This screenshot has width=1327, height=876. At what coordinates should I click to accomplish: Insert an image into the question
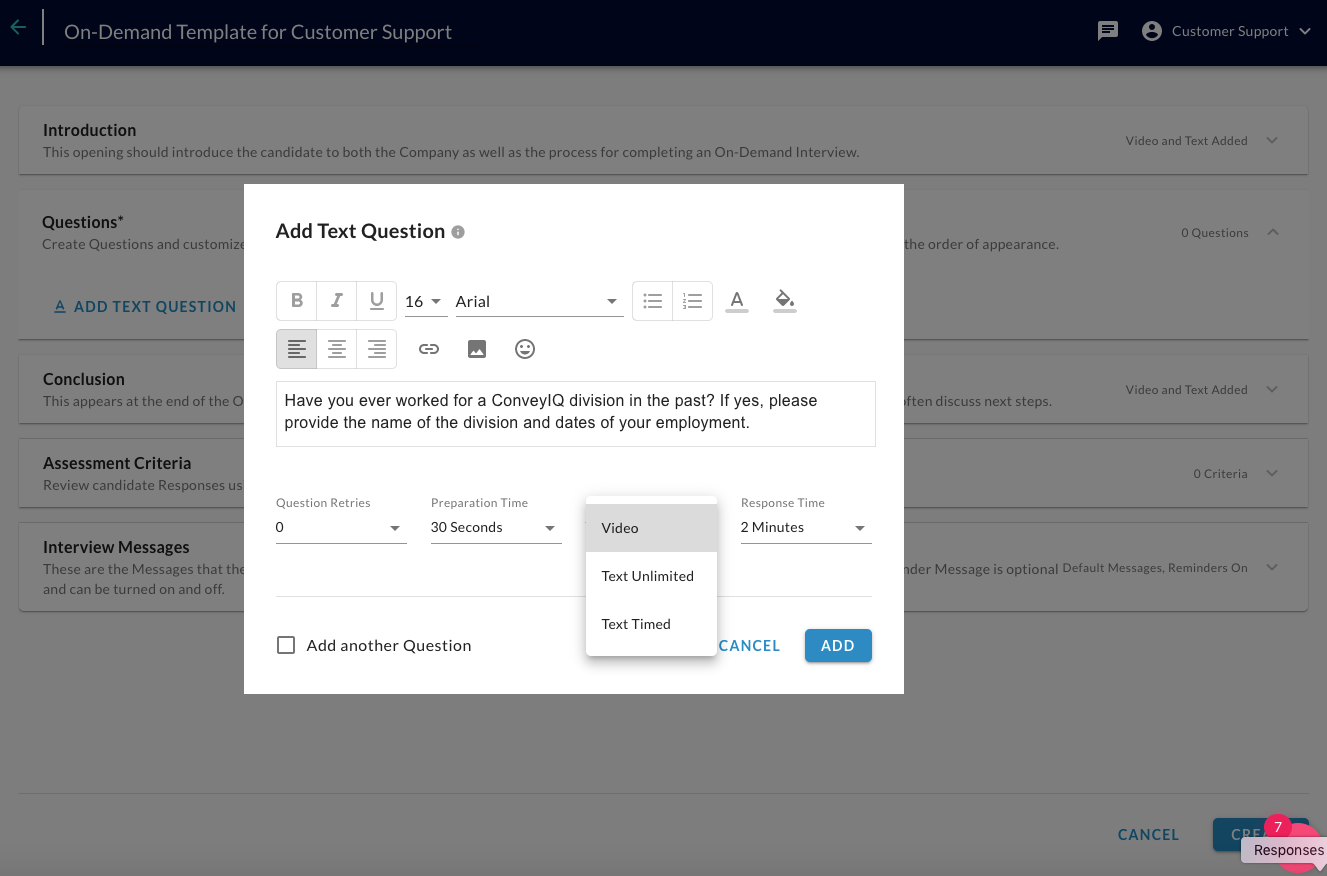tap(477, 349)
